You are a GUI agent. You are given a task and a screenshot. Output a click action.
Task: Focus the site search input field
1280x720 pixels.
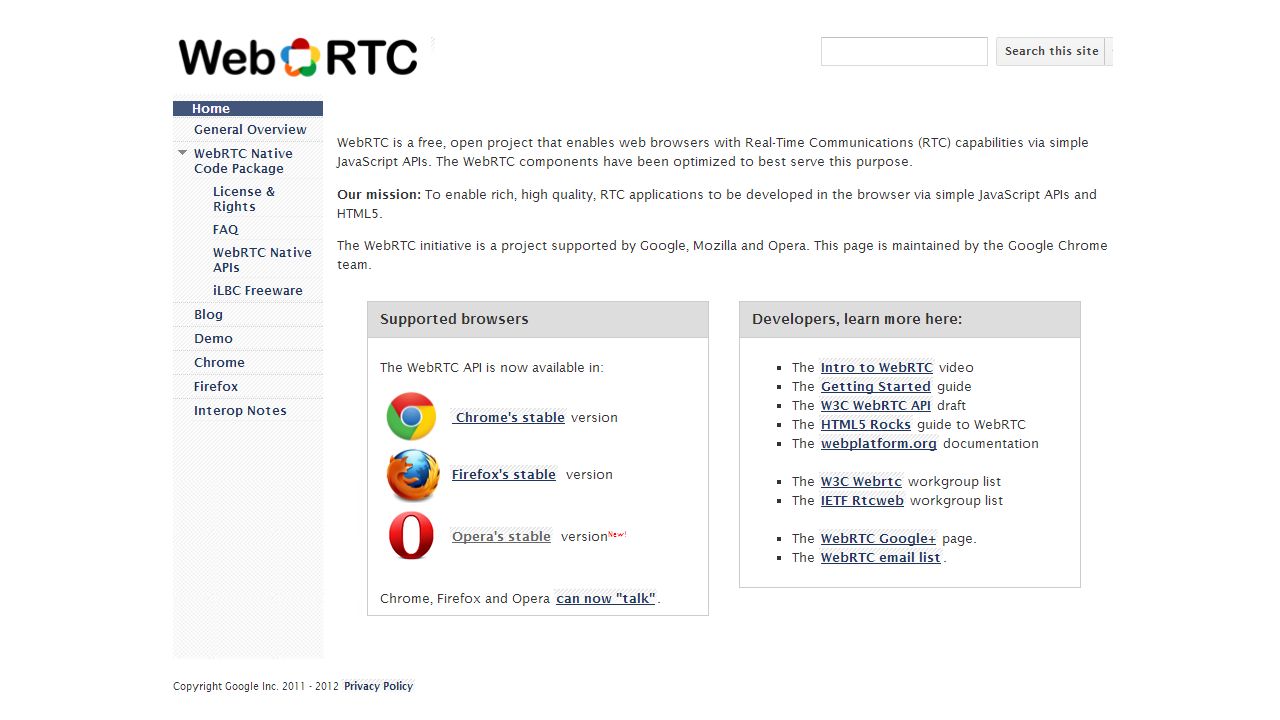click(904, 51)
